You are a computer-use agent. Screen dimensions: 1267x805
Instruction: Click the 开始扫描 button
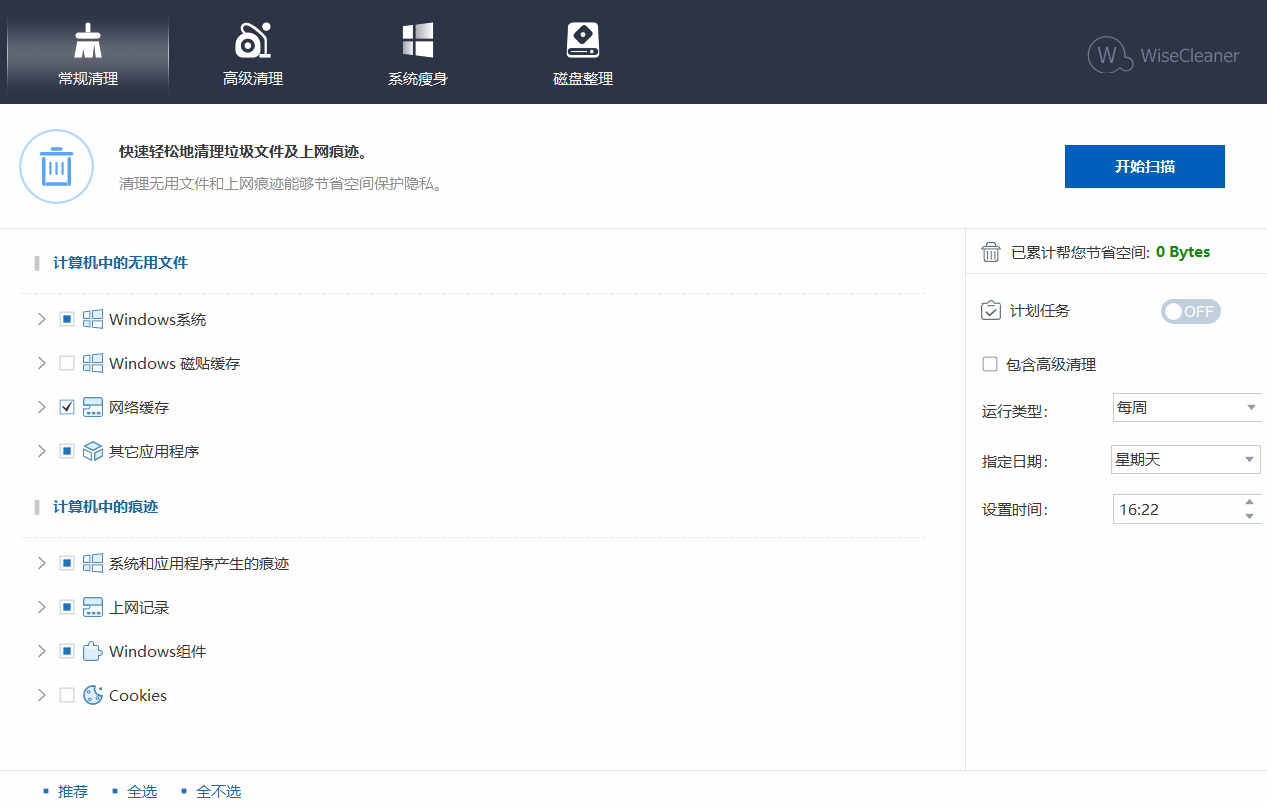click(x=1144, y=166)
